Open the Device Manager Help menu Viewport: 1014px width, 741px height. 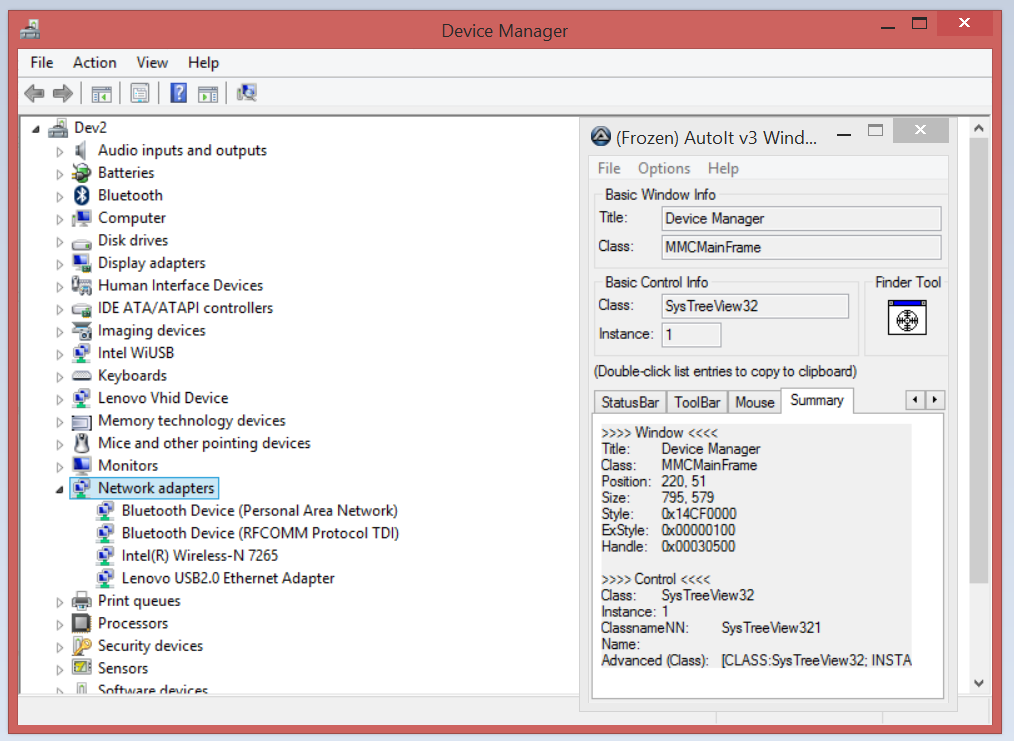(204, 63)
